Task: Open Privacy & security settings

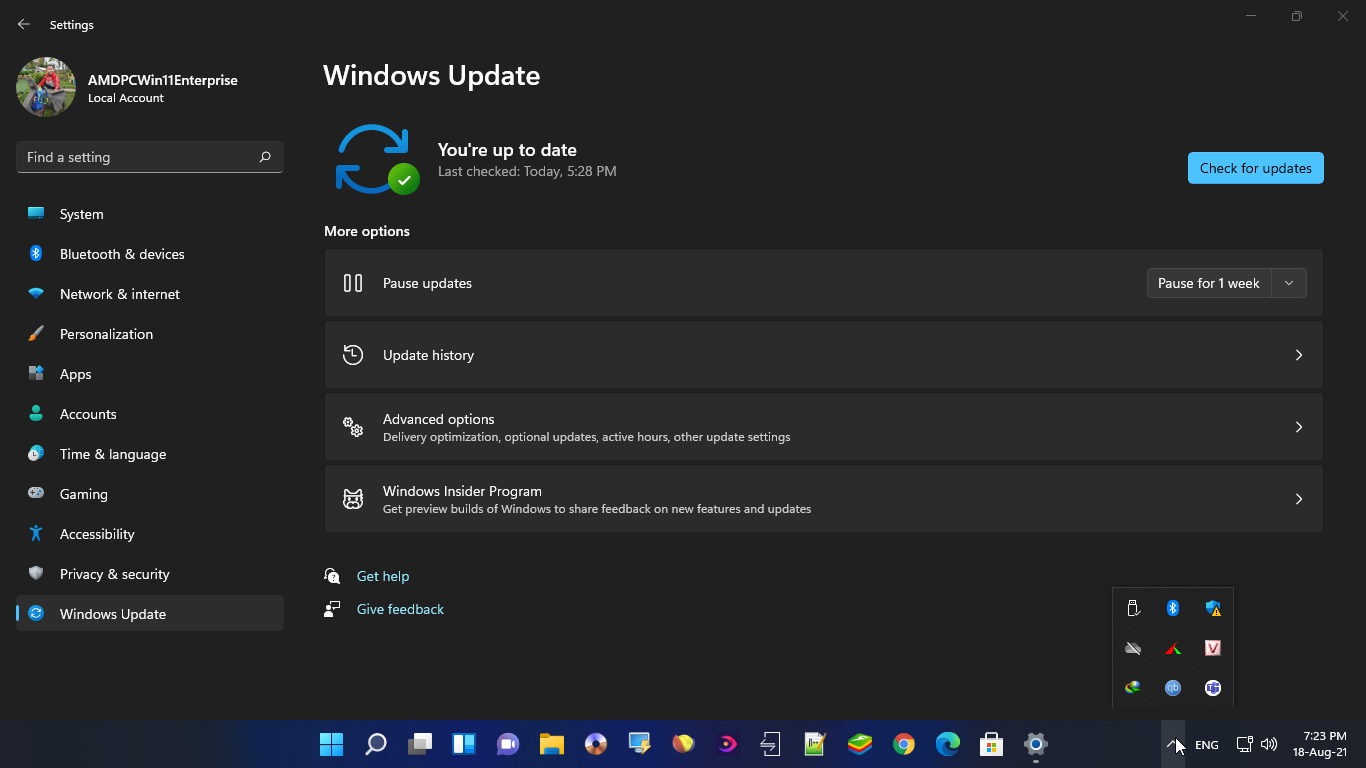Action: coord(150,574)
